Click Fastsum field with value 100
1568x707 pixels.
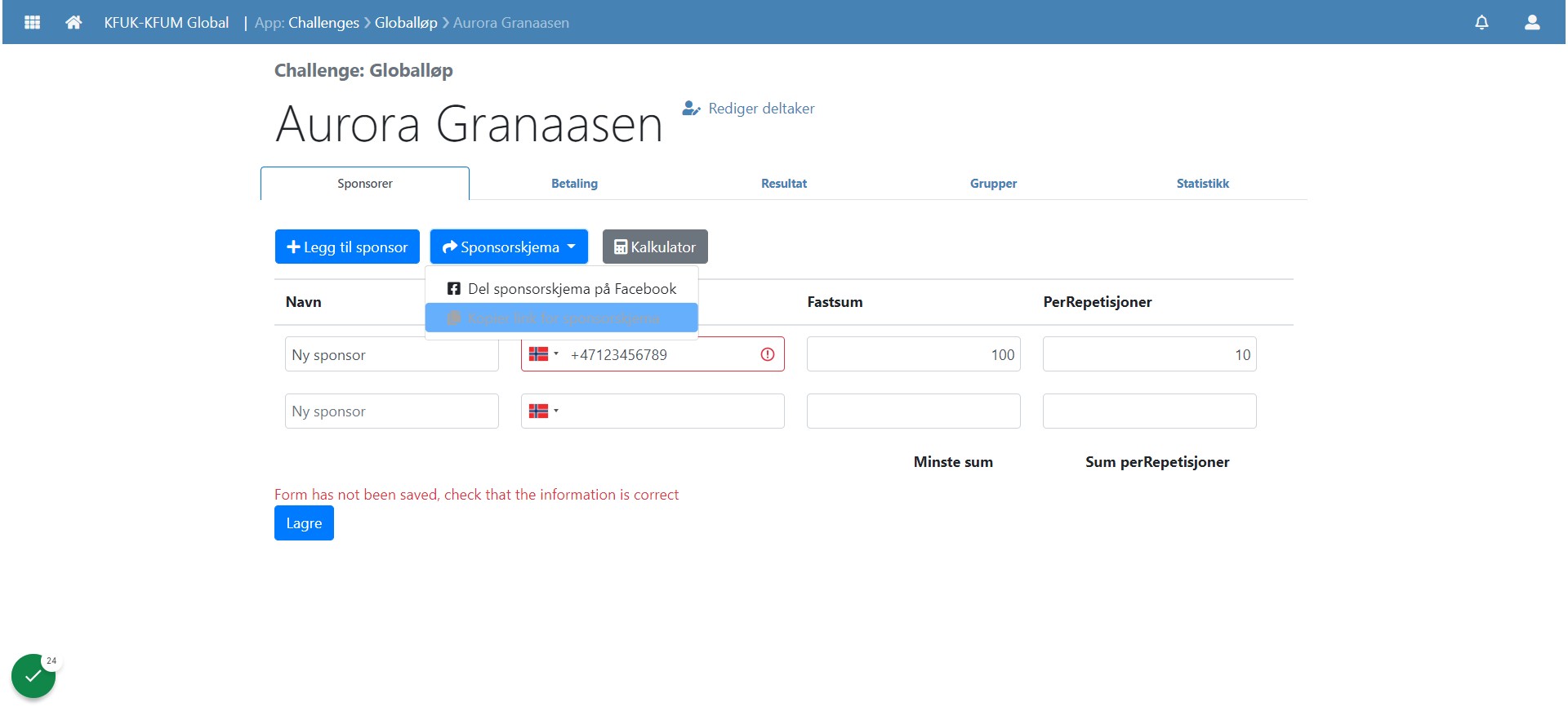coord(914,354)
